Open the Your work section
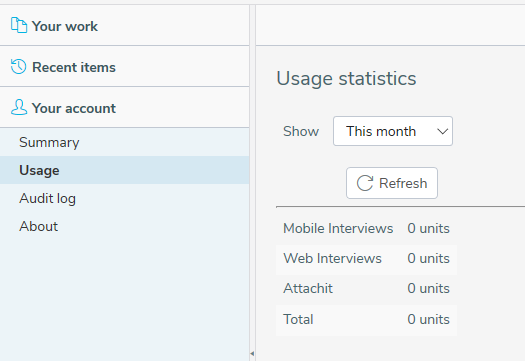The height and width of the screenshot is (361, 525). [125, 26]
